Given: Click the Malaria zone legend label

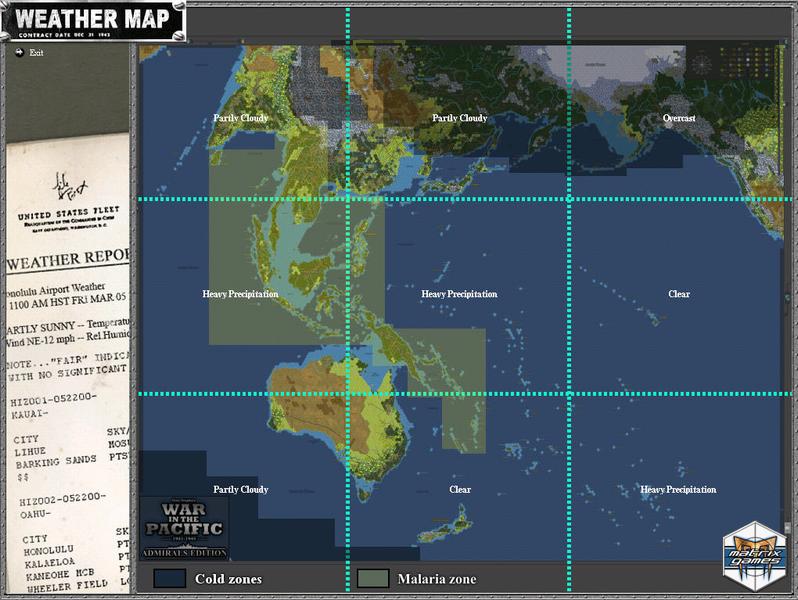Looking at the screenshot, I should pos(436,579).
